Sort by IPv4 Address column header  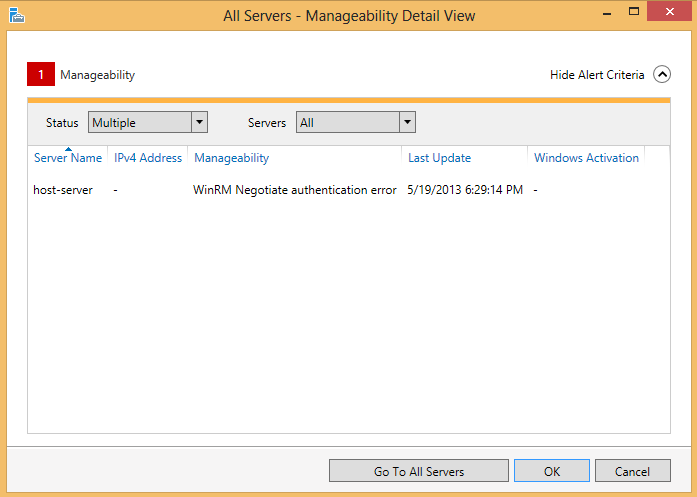tap(148, 158)
